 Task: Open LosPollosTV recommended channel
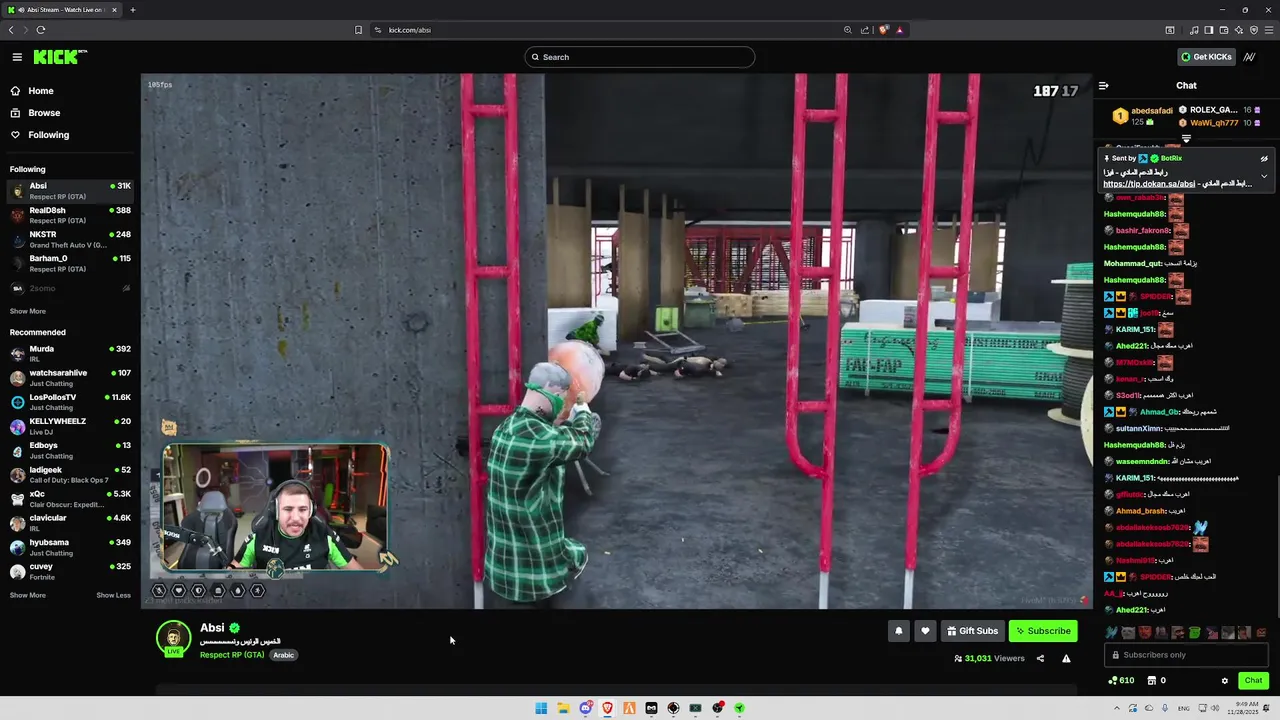click(x=70, y=402)
